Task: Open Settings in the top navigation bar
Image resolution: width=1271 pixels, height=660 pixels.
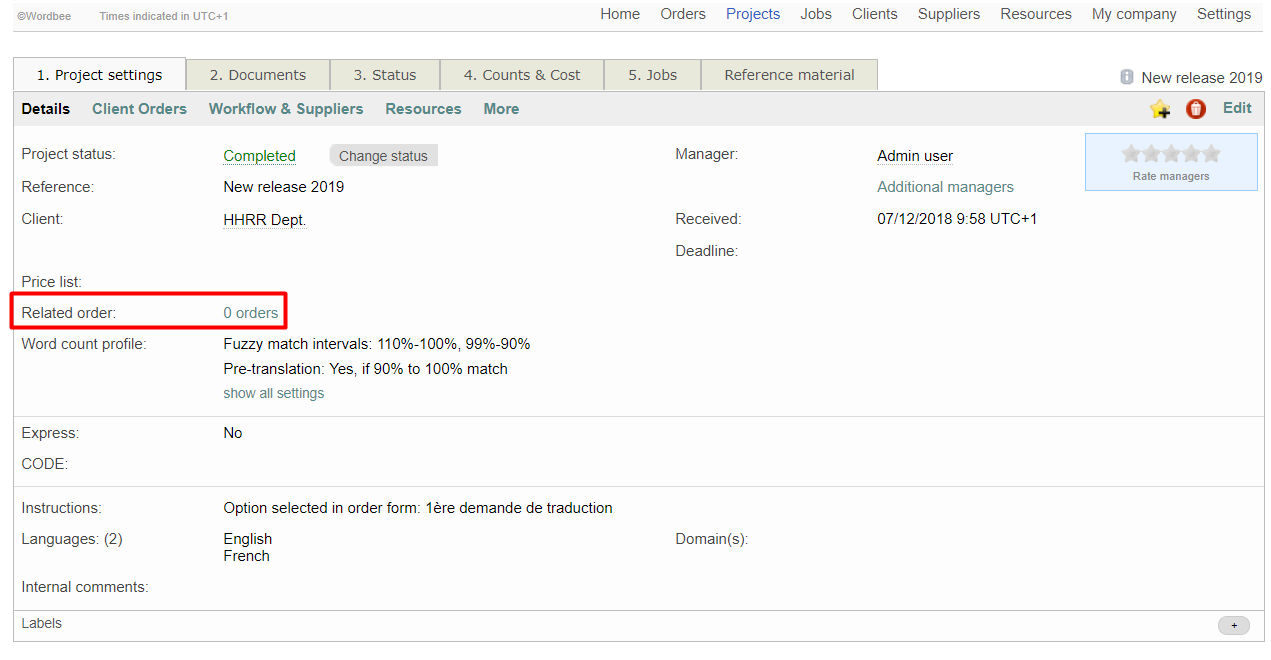Action: [1223, 14]
